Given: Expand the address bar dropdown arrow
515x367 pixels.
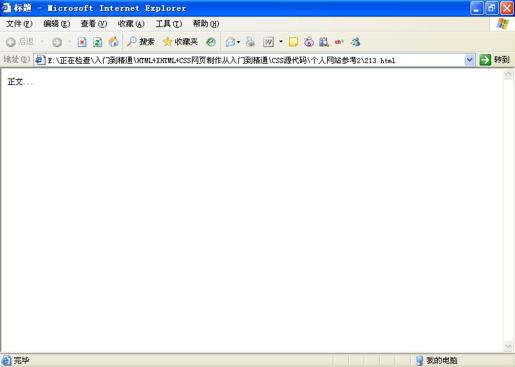Looking at the screenshot, I should tap(469, 60).
